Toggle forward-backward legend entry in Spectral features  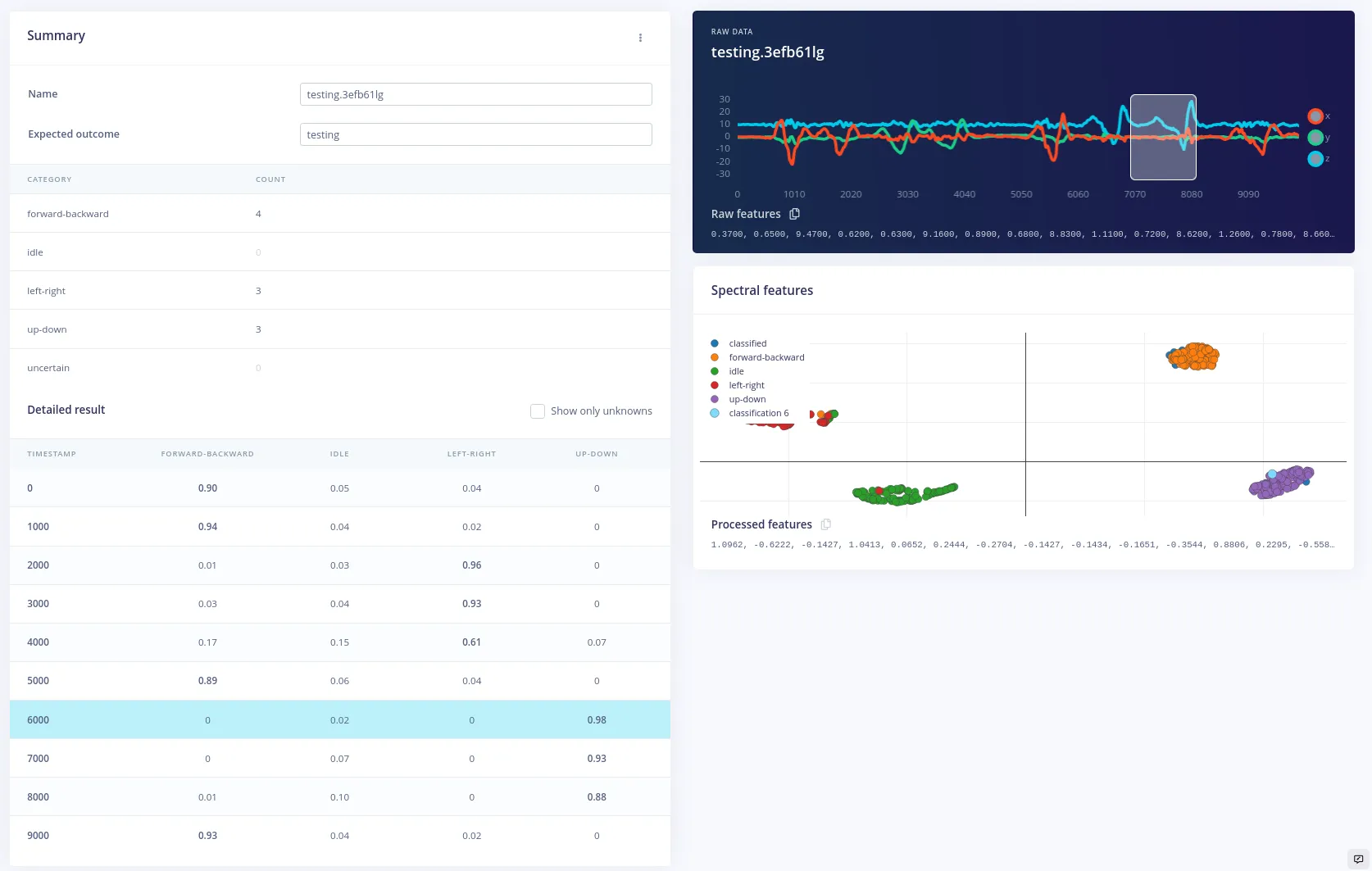click(x=766, y=357)
